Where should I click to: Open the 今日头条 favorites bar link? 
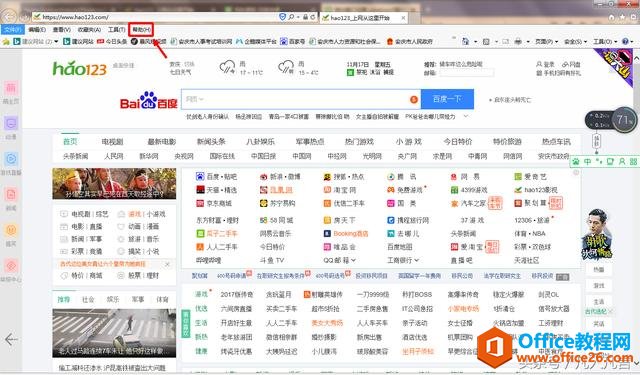(112, 42)
